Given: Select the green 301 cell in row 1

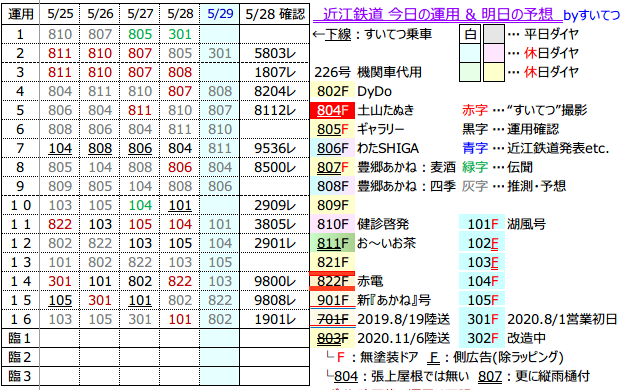Looking at the screenshot, I should [x=180, y=34].
